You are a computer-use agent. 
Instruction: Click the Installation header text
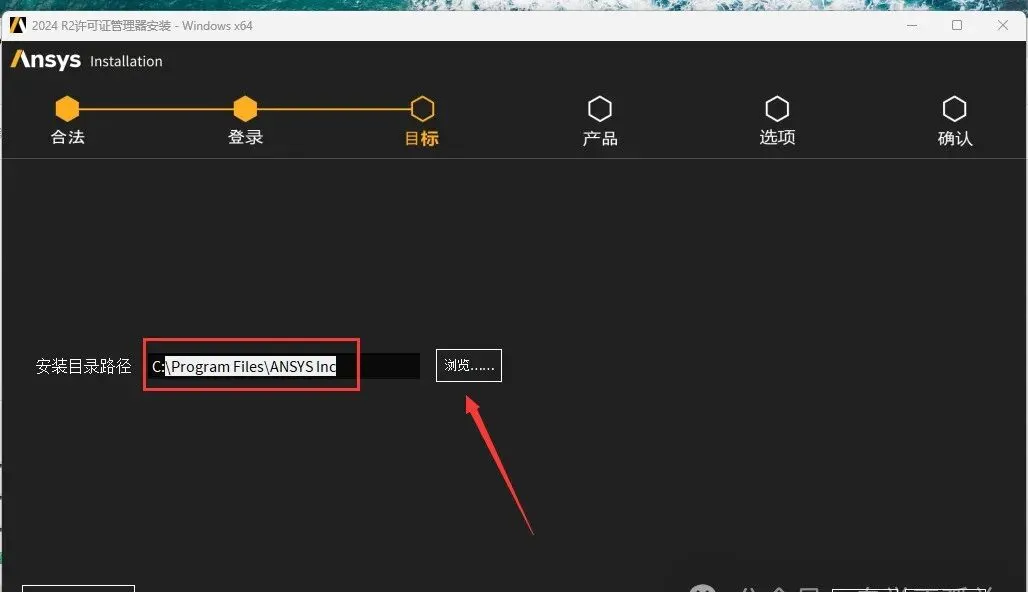tap(126, 62)
